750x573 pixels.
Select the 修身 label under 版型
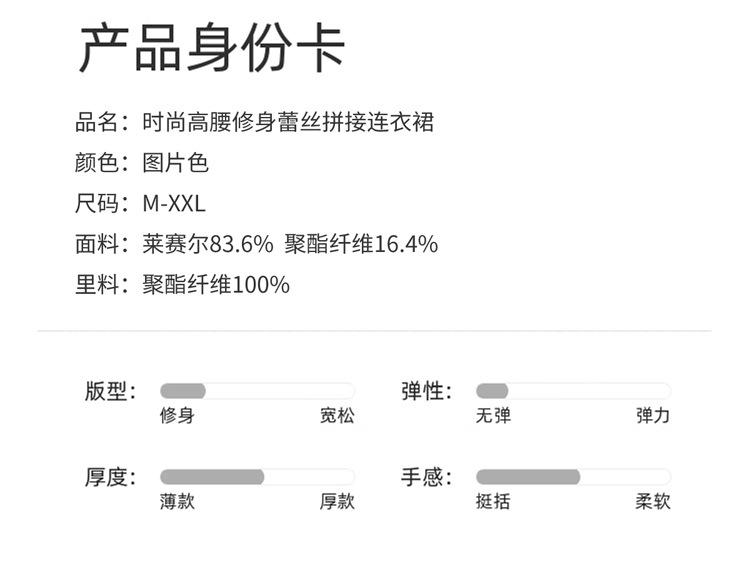click(x=177, y=415)
